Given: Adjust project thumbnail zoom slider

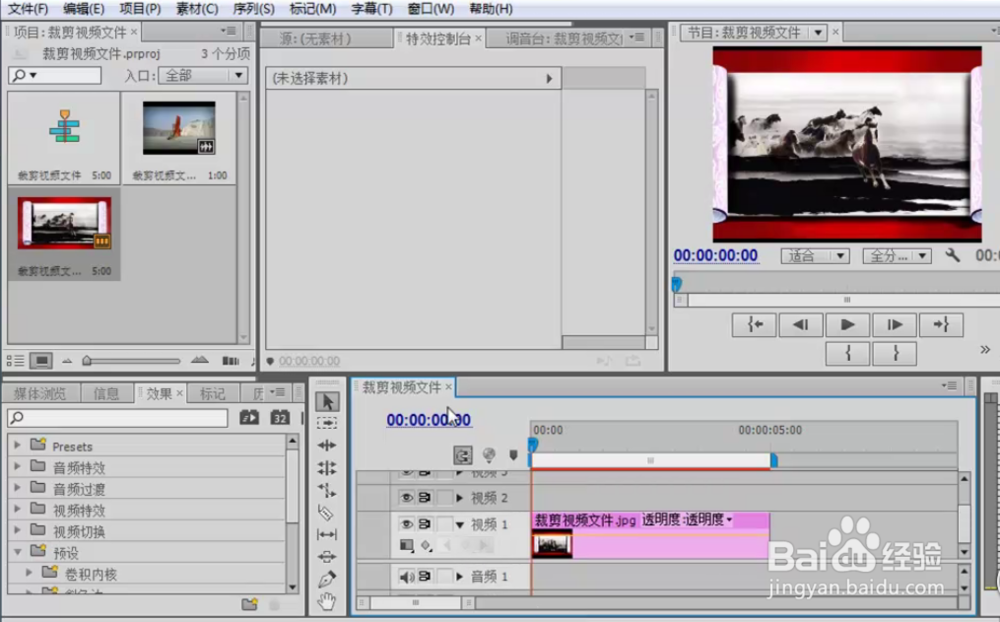Looking at the screenshot, I should pos(87,361).
